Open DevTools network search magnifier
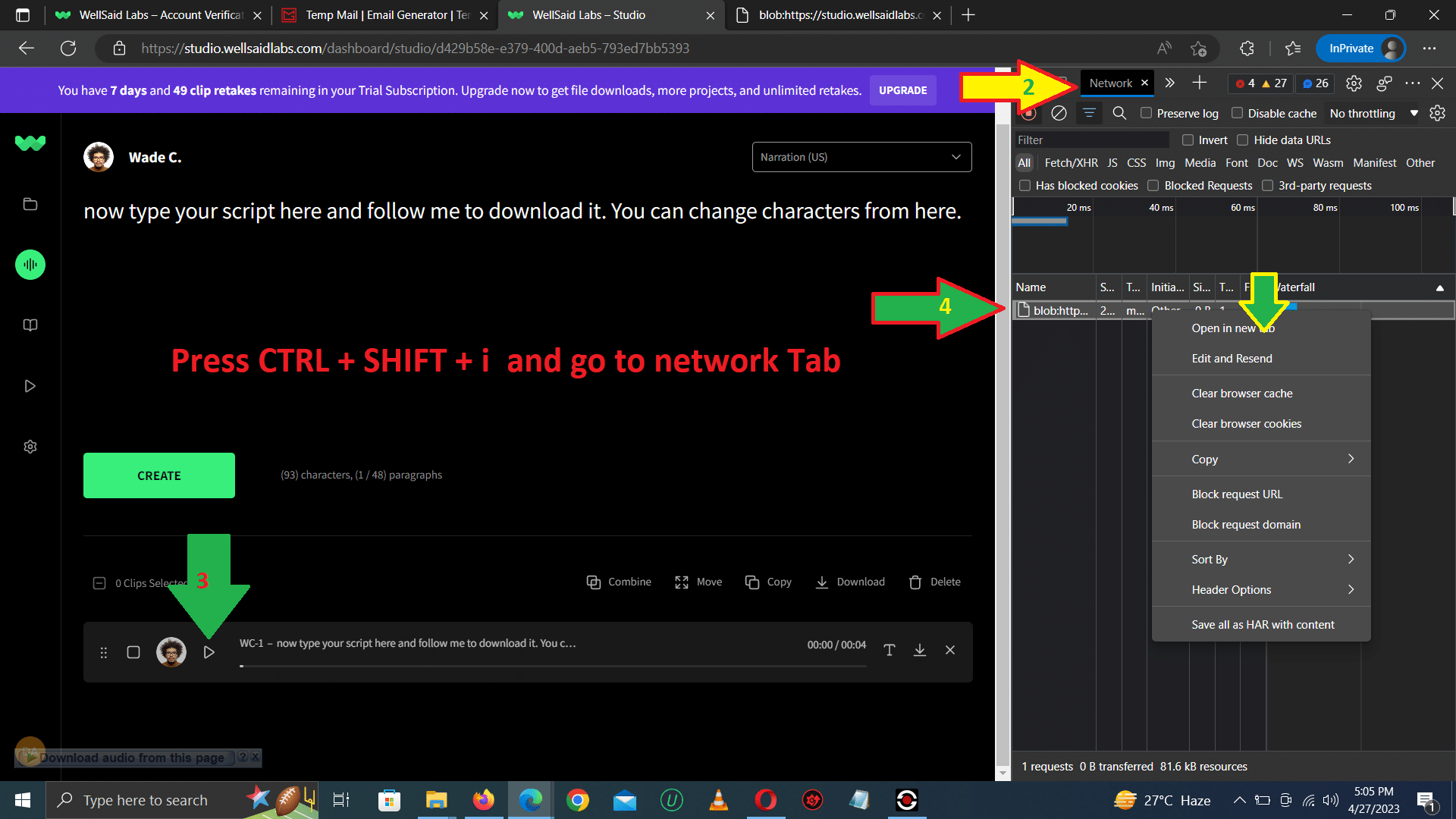1456x819 pixels. click(x=1119, y=113)
